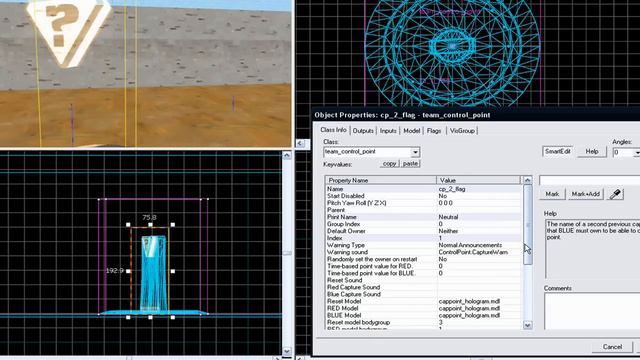Click the side viewport scroll up arrow

click(x=287, y=156)
